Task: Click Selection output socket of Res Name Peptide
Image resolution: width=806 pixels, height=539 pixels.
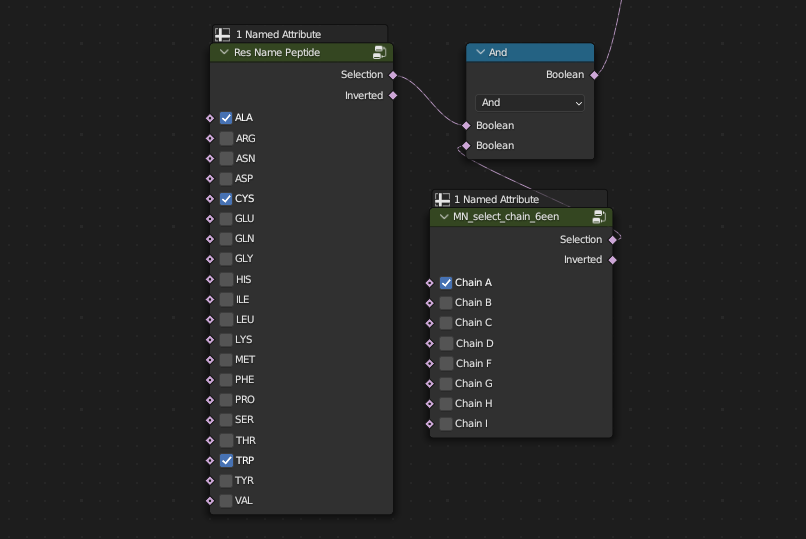Action: point(393,75)
